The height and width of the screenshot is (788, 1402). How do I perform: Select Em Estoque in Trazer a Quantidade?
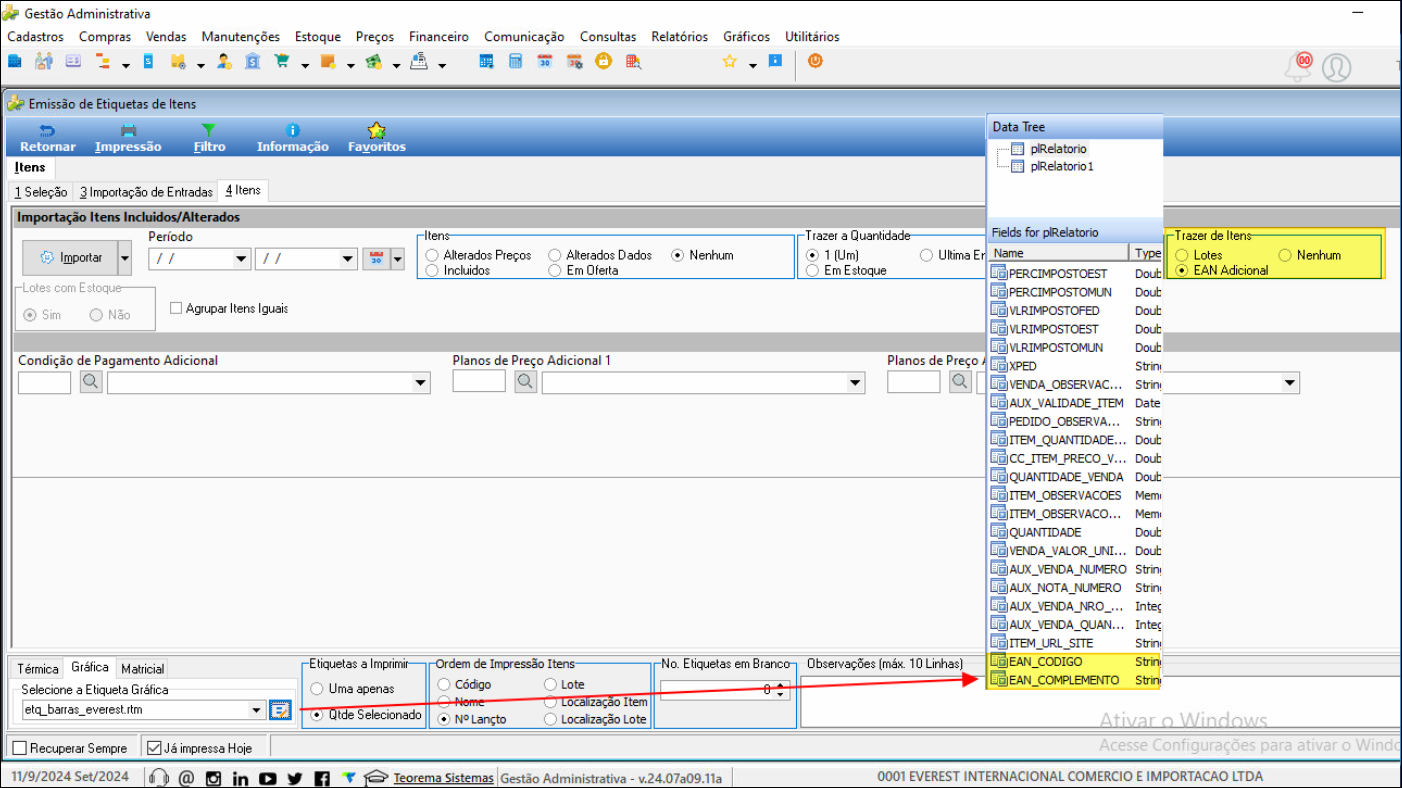(x=813, y=271)
